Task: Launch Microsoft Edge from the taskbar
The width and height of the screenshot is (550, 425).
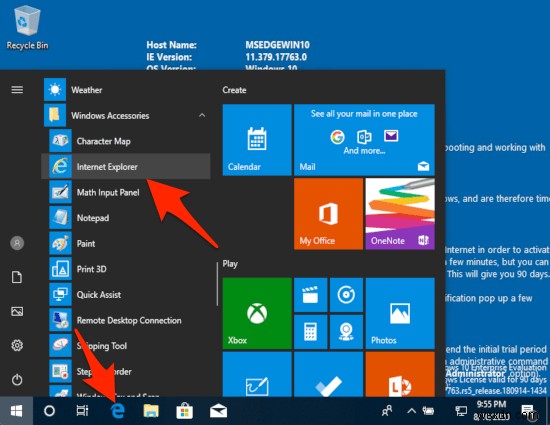Action: coord(118,411)
